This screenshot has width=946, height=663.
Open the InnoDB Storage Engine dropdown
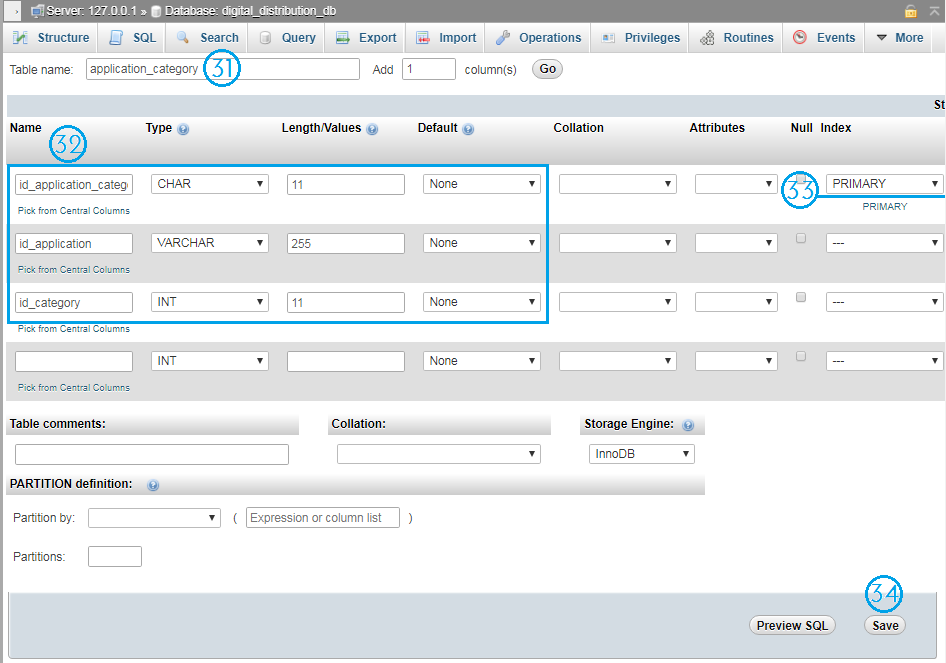pos(641,453)
